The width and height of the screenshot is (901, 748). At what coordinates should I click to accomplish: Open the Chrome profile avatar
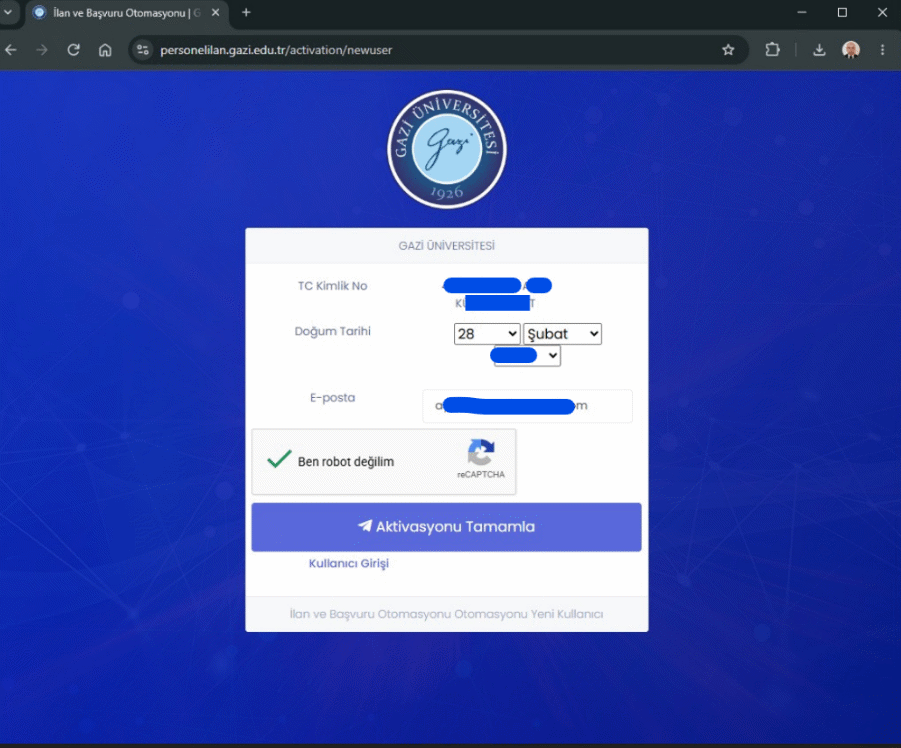click(851, 50)
